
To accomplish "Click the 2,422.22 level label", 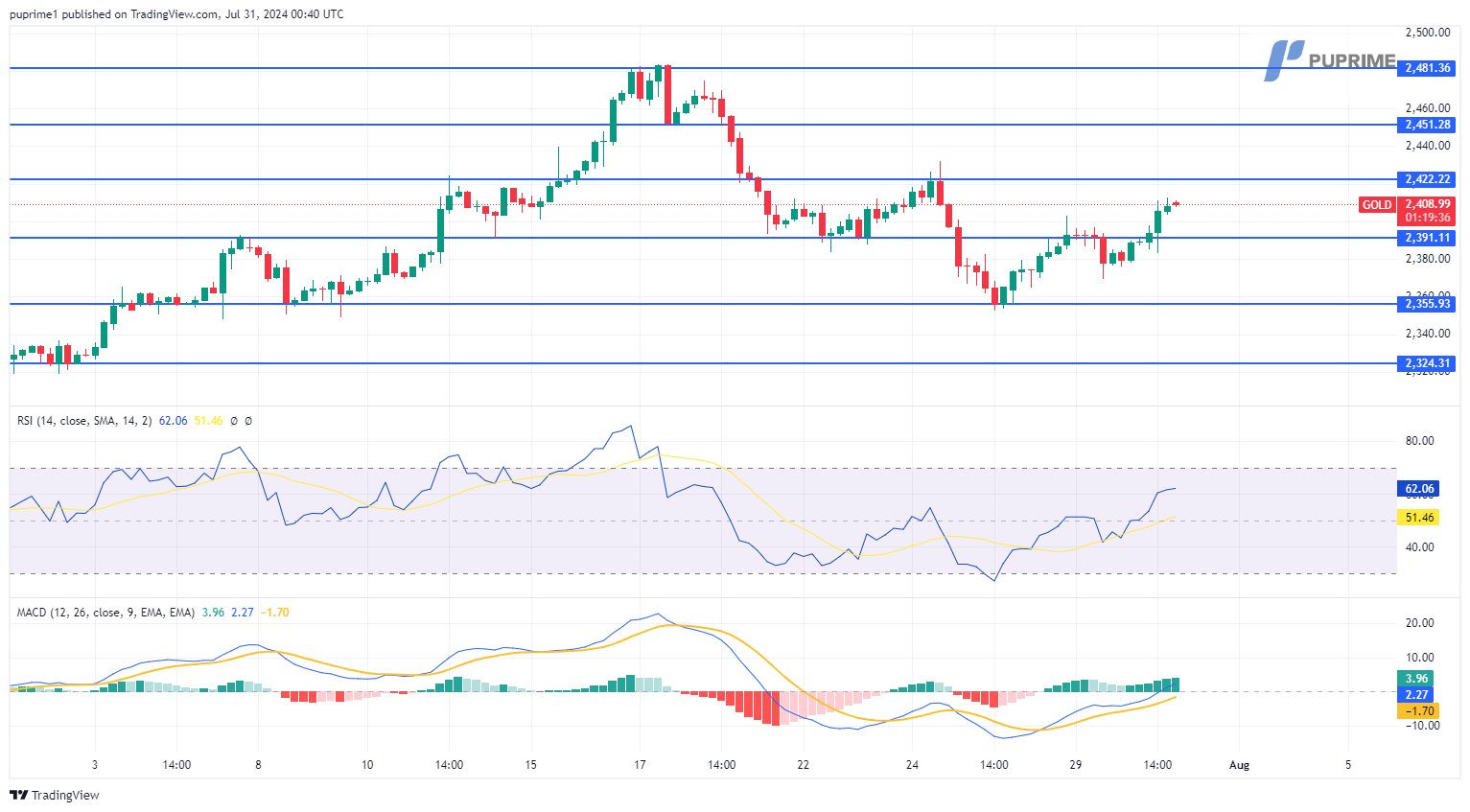I will click(1428, 179).
